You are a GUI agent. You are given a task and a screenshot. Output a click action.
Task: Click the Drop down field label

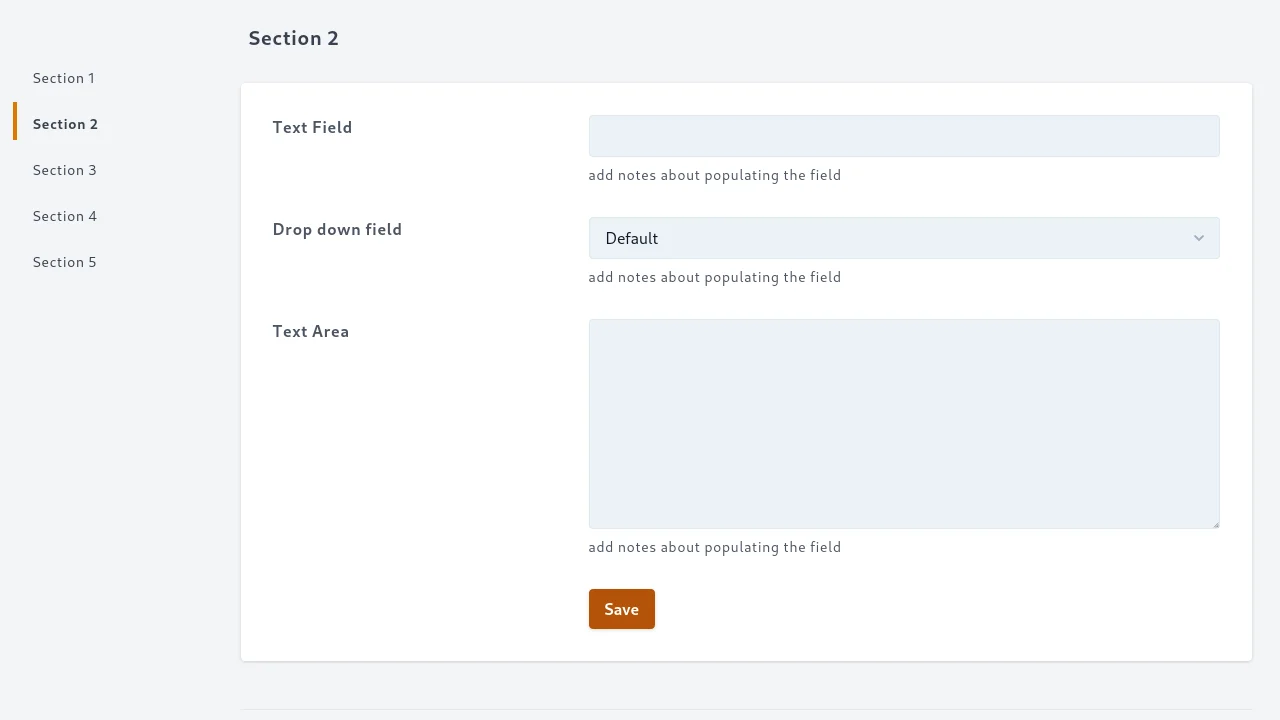pos(337,229)
